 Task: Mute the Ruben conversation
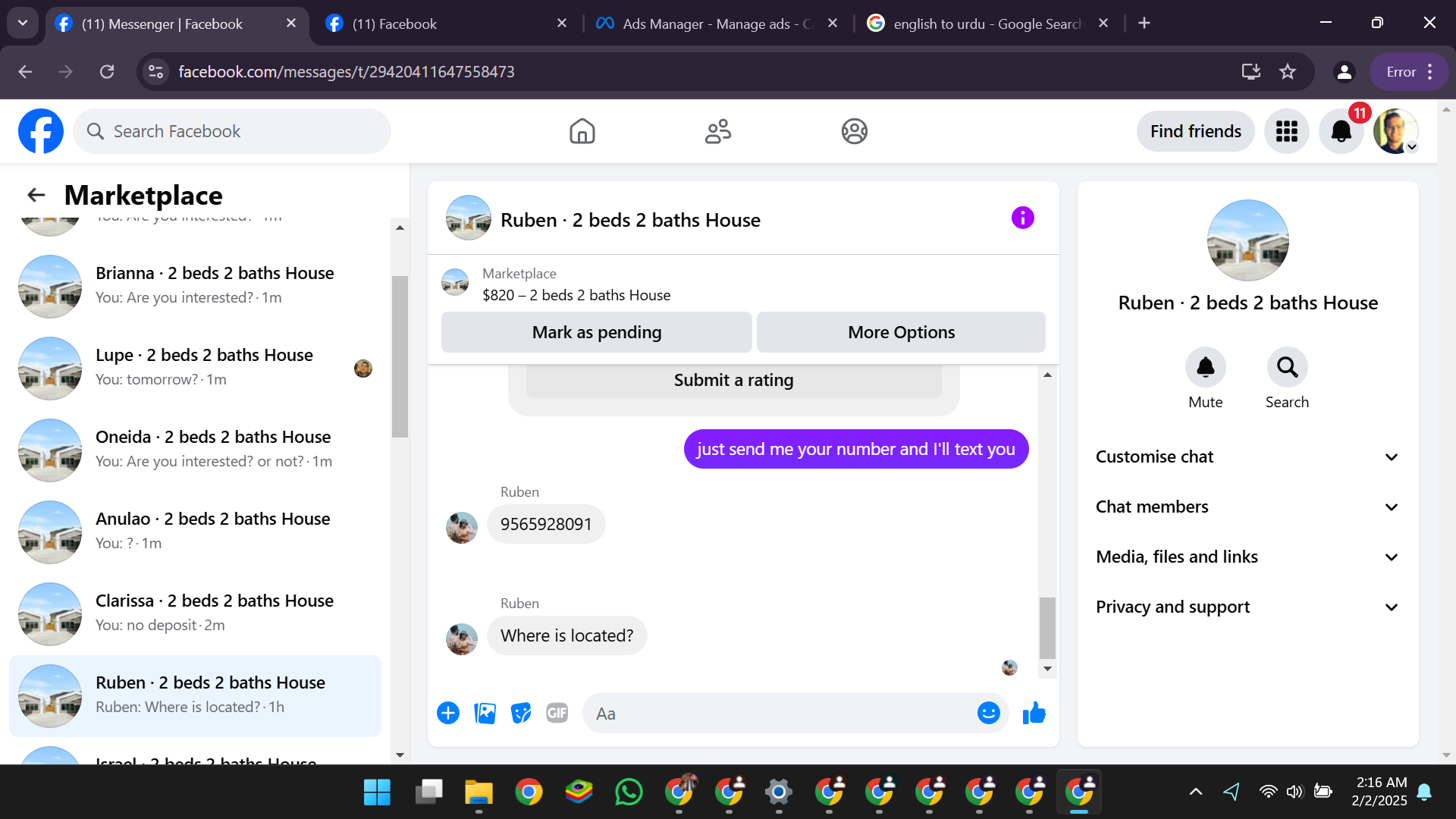tap(1205, 368)
